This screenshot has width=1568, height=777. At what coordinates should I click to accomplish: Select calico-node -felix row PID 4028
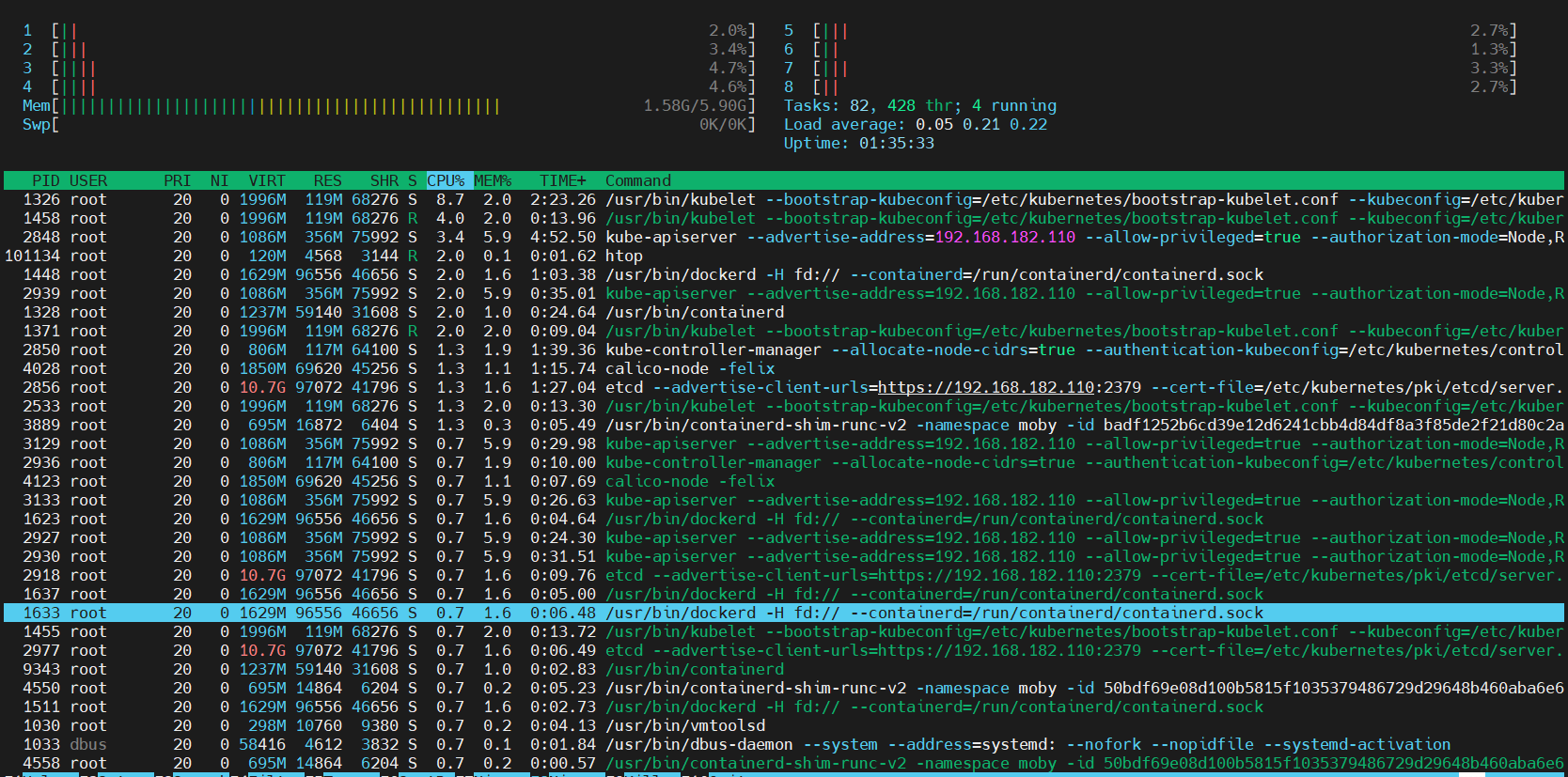click(784, 368)
